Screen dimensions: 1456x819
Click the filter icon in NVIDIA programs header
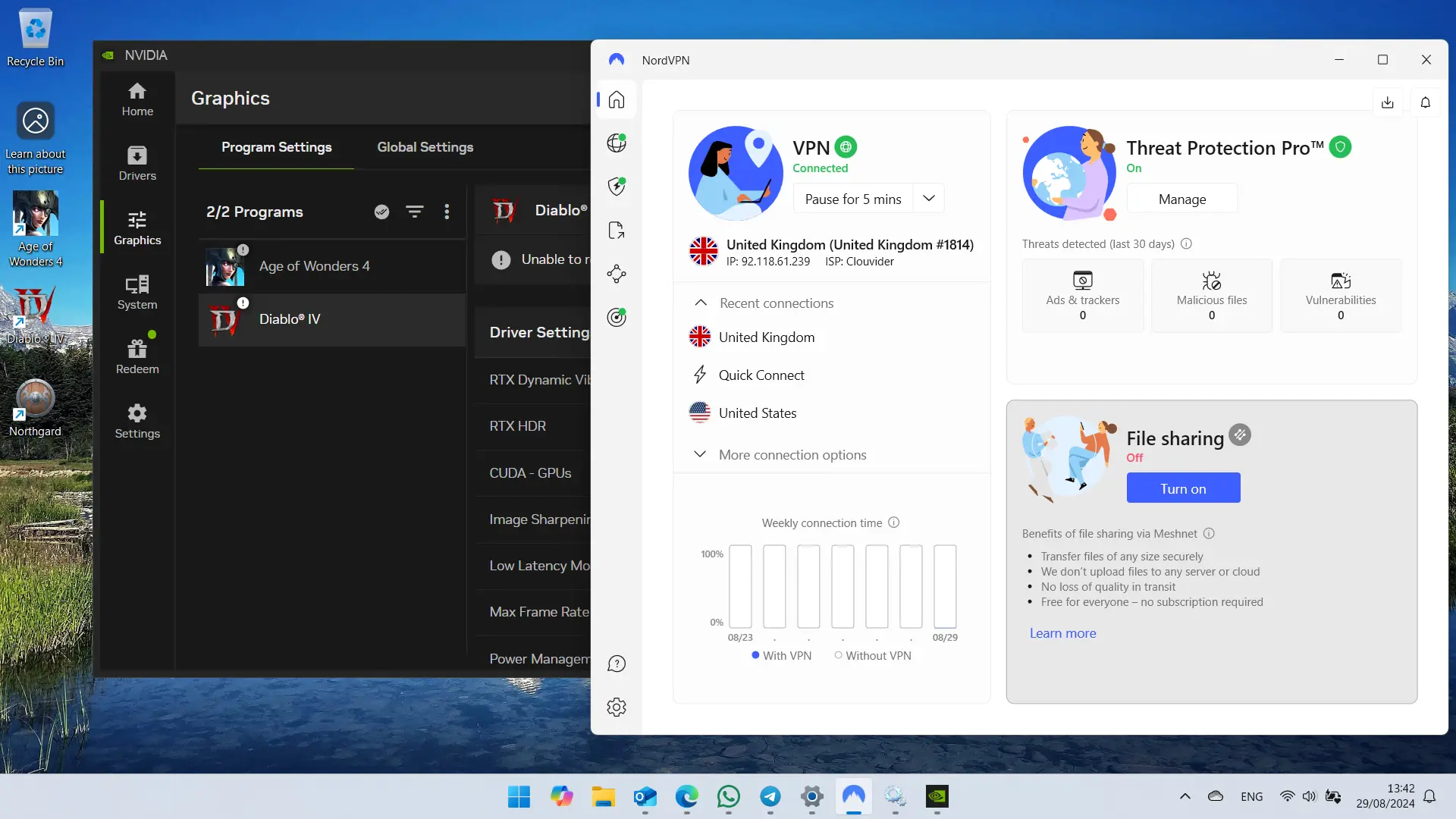point(415,212)
